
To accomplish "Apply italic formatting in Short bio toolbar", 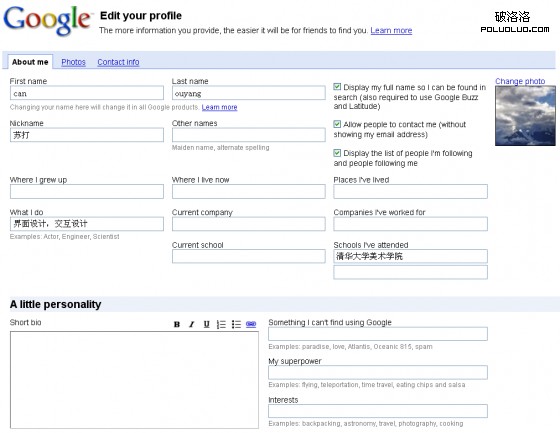I will pos(192,324).
